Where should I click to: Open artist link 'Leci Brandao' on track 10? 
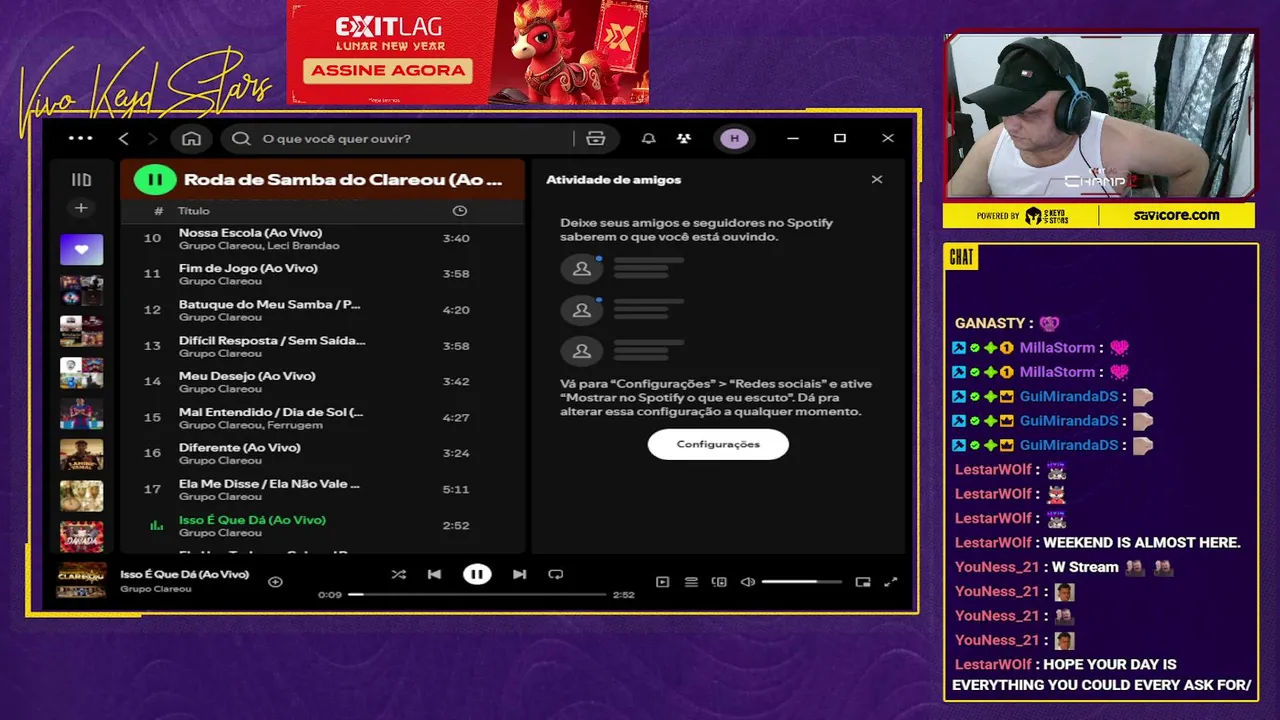point(303,246)
